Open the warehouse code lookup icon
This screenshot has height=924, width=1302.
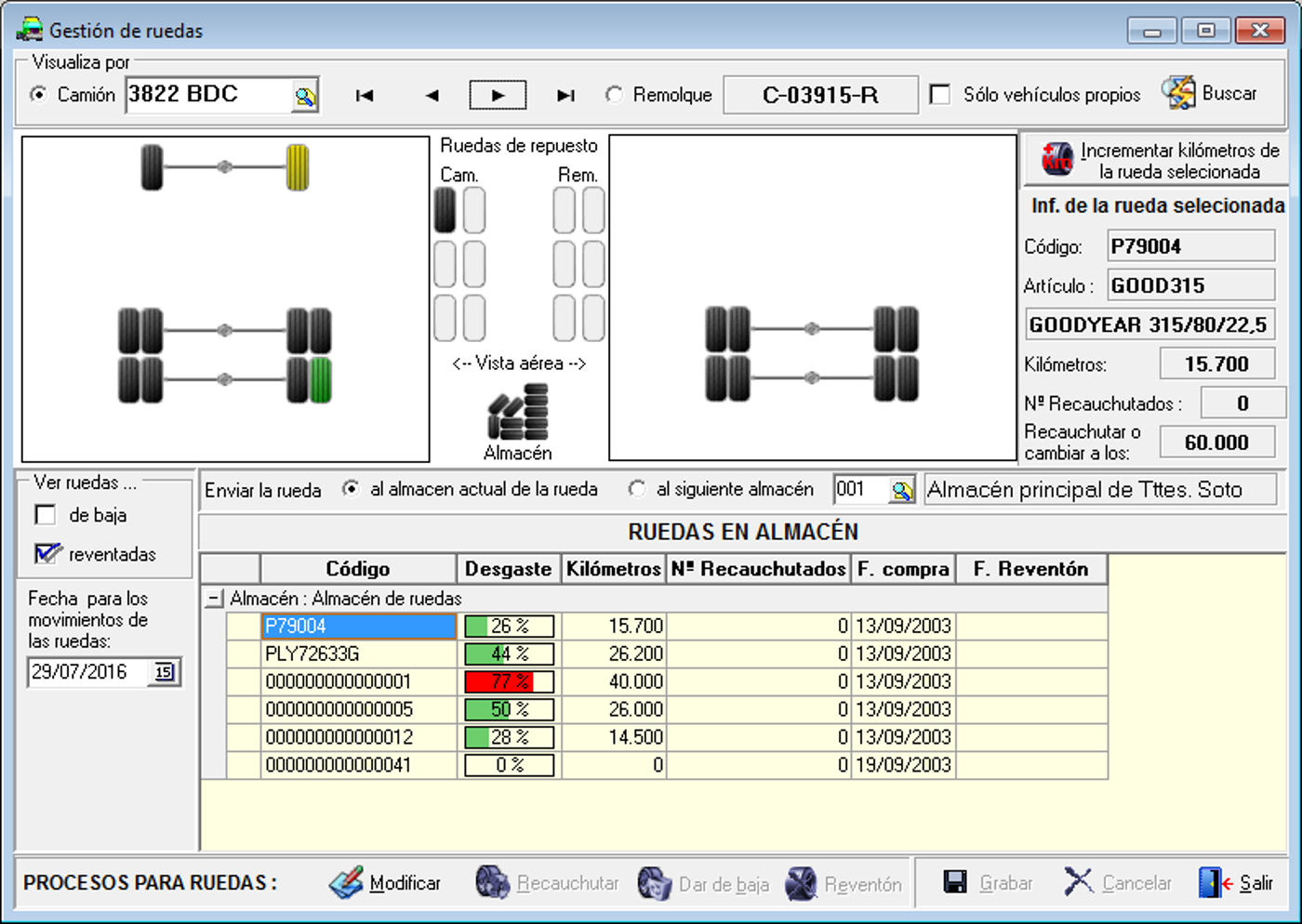[901, 491]
